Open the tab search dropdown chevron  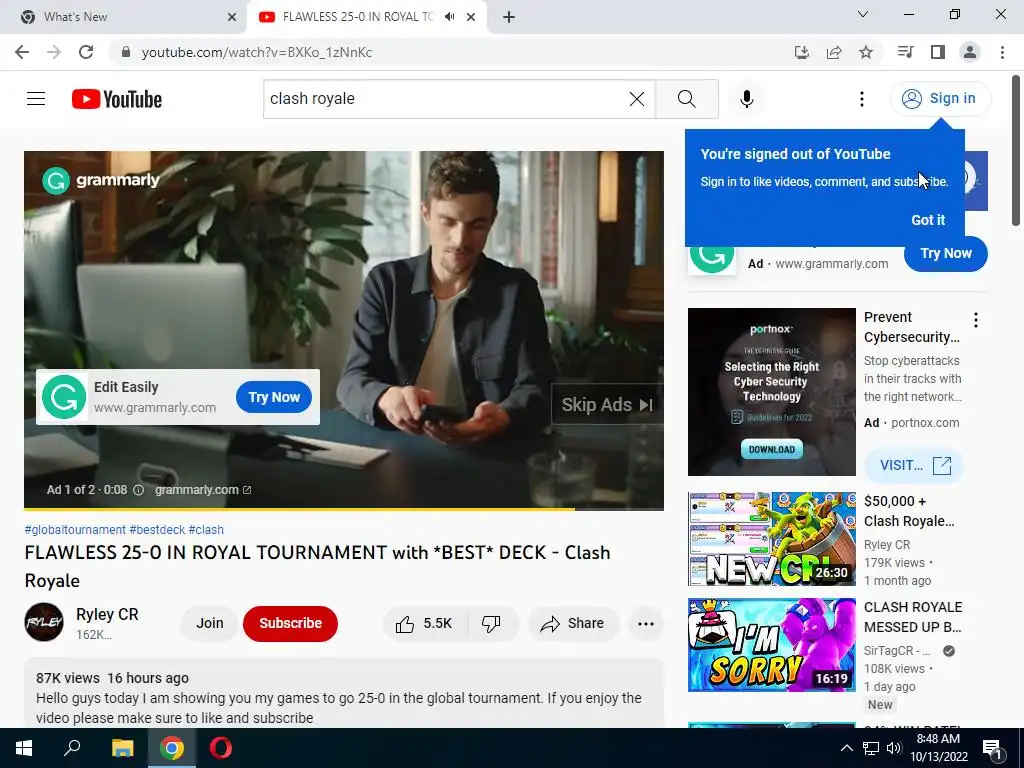tap(863, 14)
